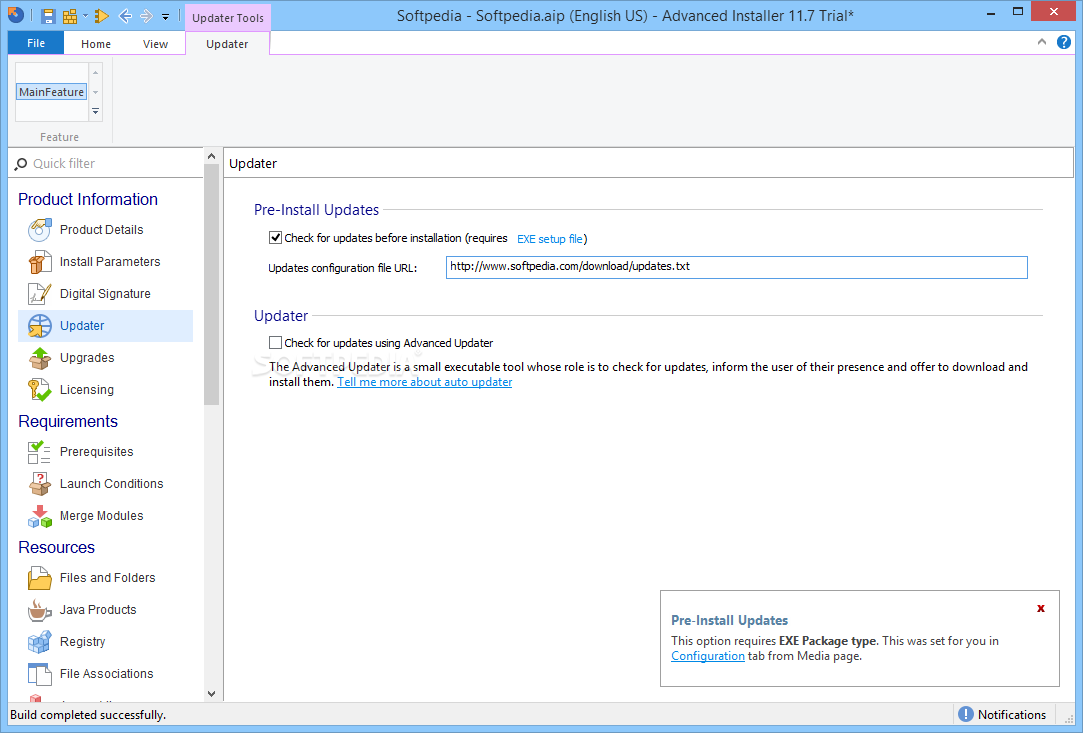Click the Updater globe icon in the sidebar

(39, 326)
